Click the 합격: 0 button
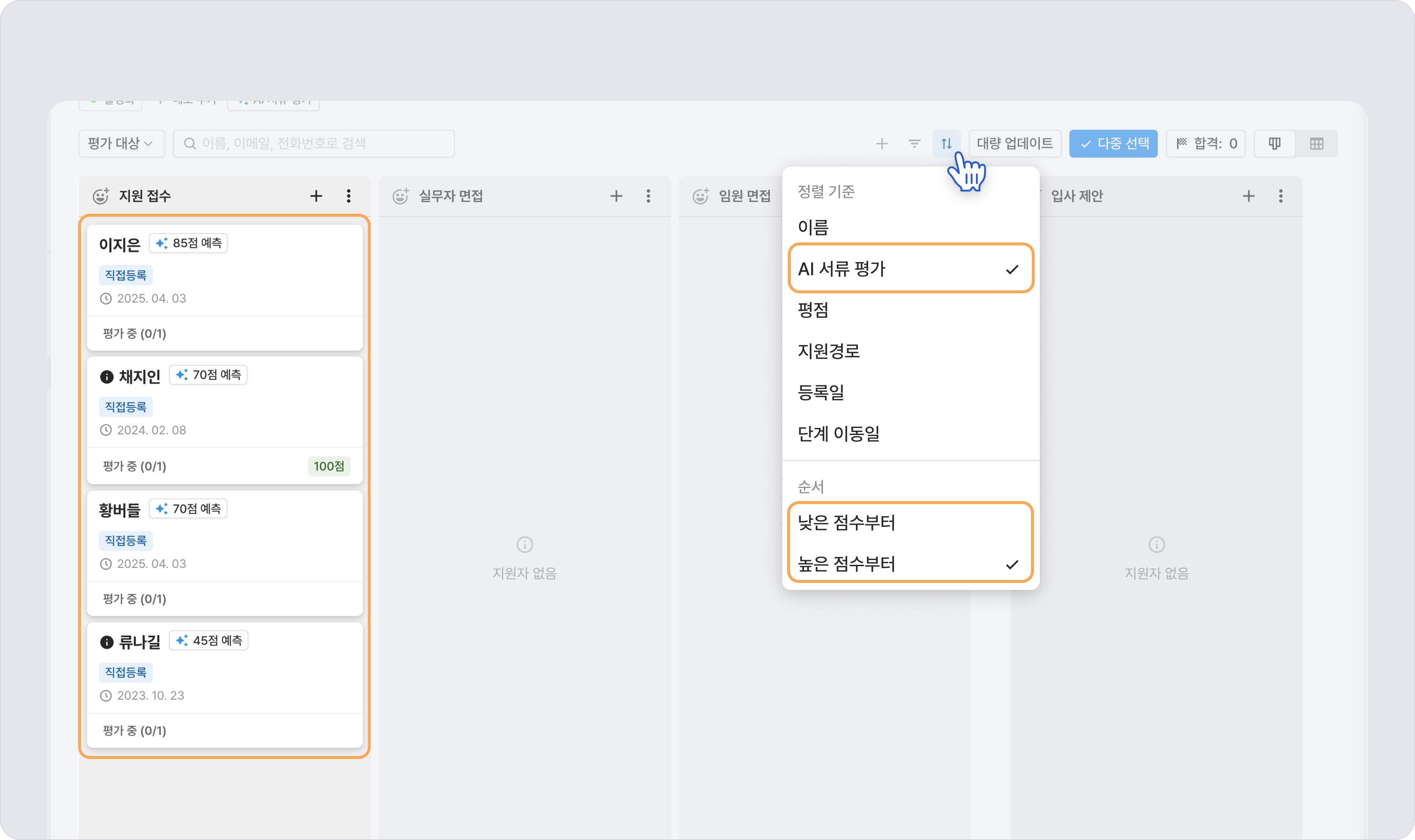This screenshot has width=1415, height=840. tap(1206, 144)
